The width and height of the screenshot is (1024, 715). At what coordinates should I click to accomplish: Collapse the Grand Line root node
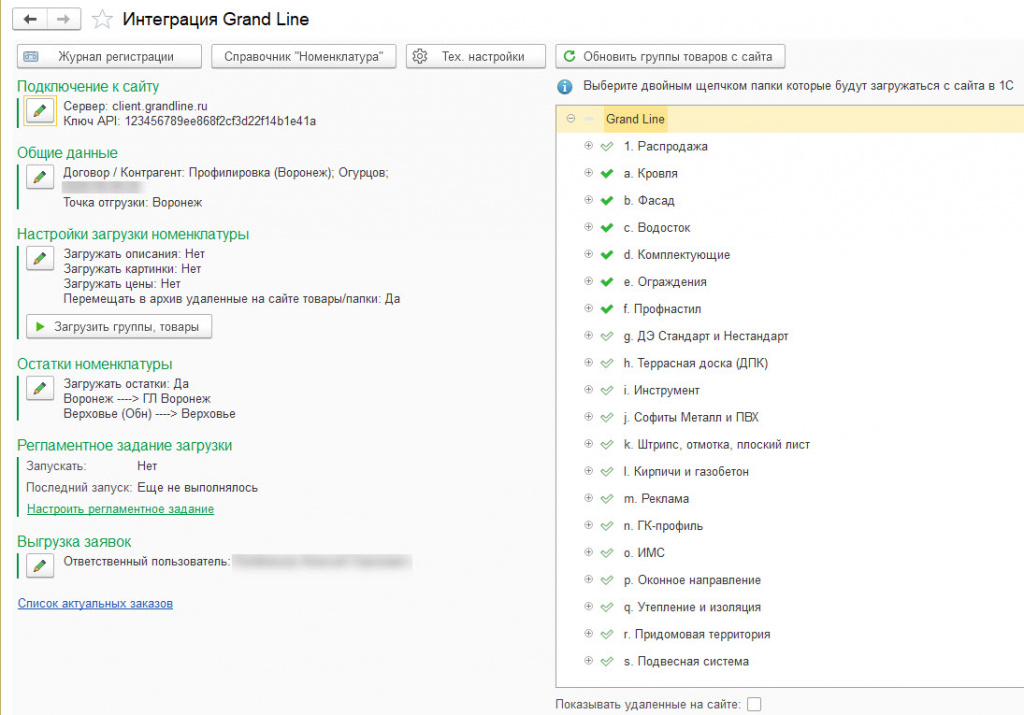[x=571, y=119]
